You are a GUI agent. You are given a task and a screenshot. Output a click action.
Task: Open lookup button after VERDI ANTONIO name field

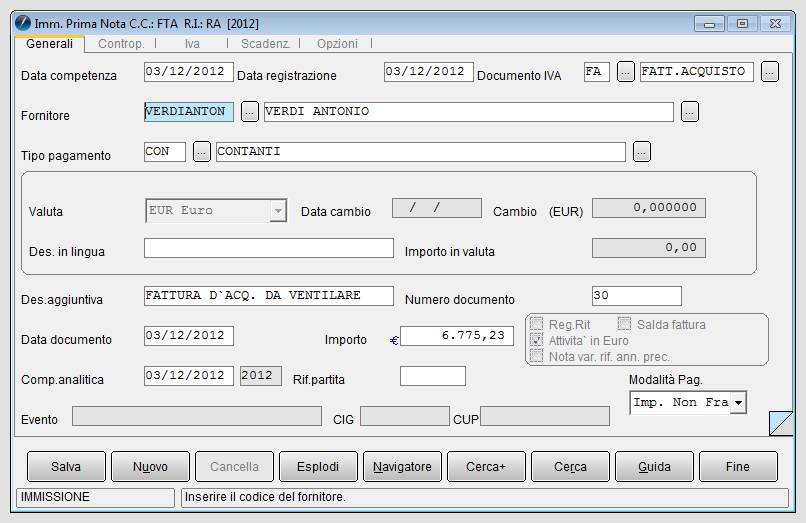pos(690,112)
